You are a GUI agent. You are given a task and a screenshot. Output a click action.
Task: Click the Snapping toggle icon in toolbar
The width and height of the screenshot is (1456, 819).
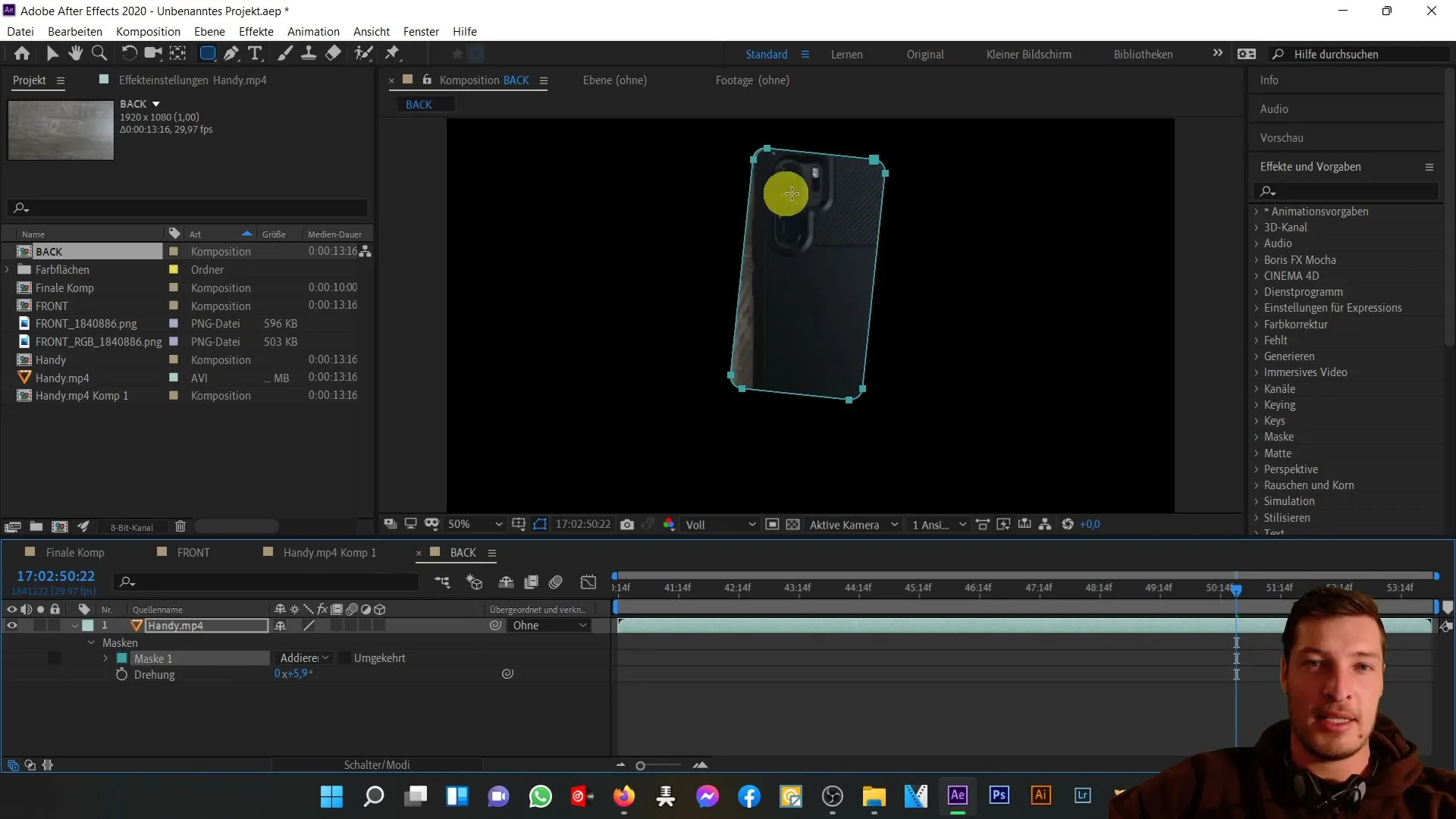[478, 54]
